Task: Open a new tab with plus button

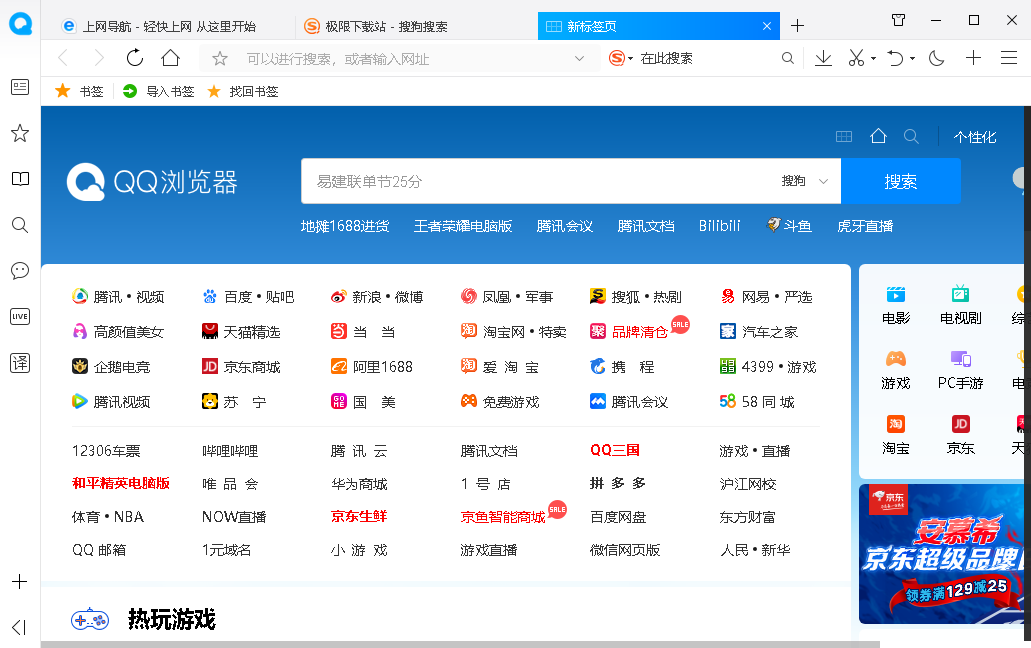Action: tap(798, 26)
